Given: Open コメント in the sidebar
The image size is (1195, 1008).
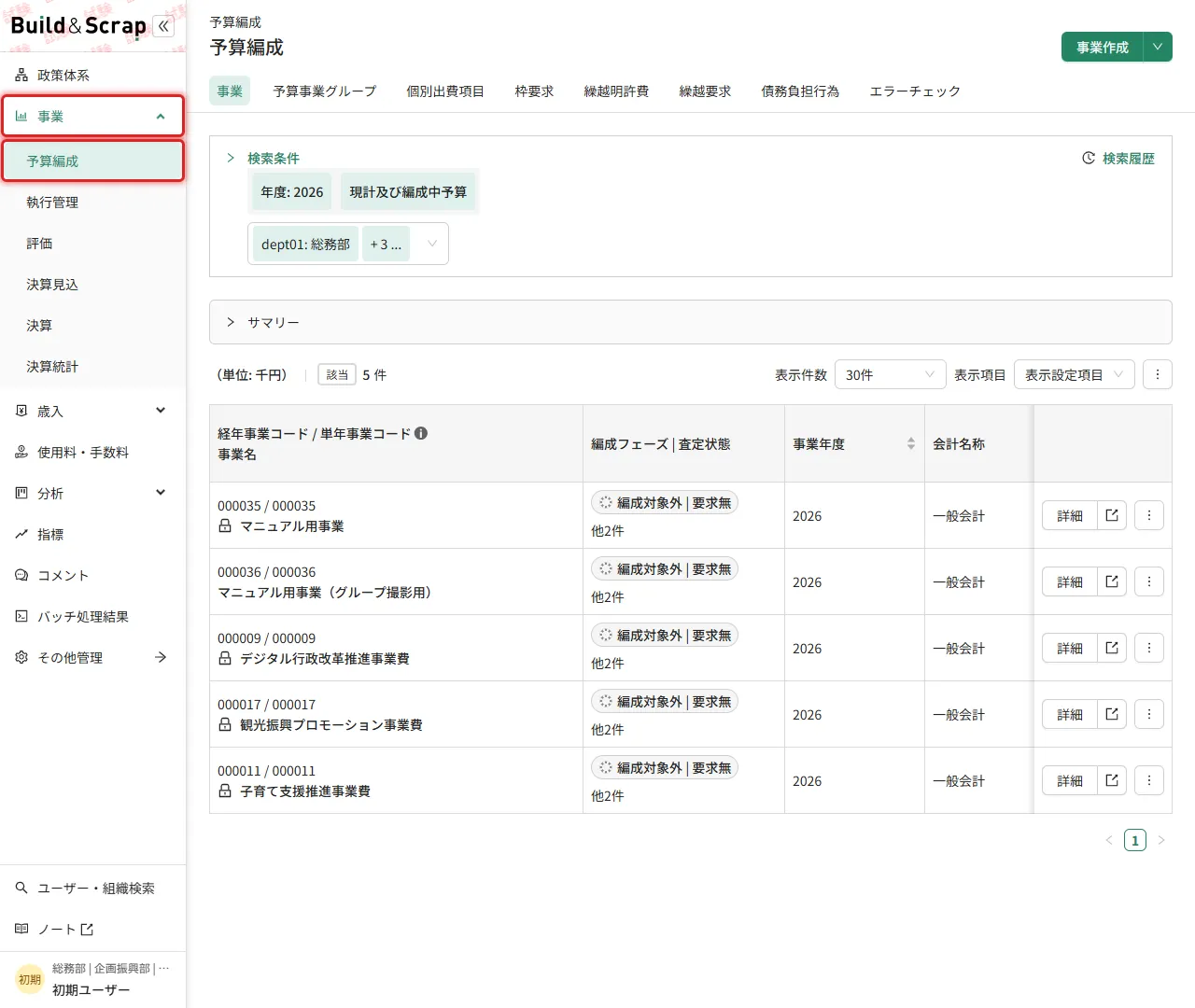Looking at the screenshot, I should click(93, 576).
